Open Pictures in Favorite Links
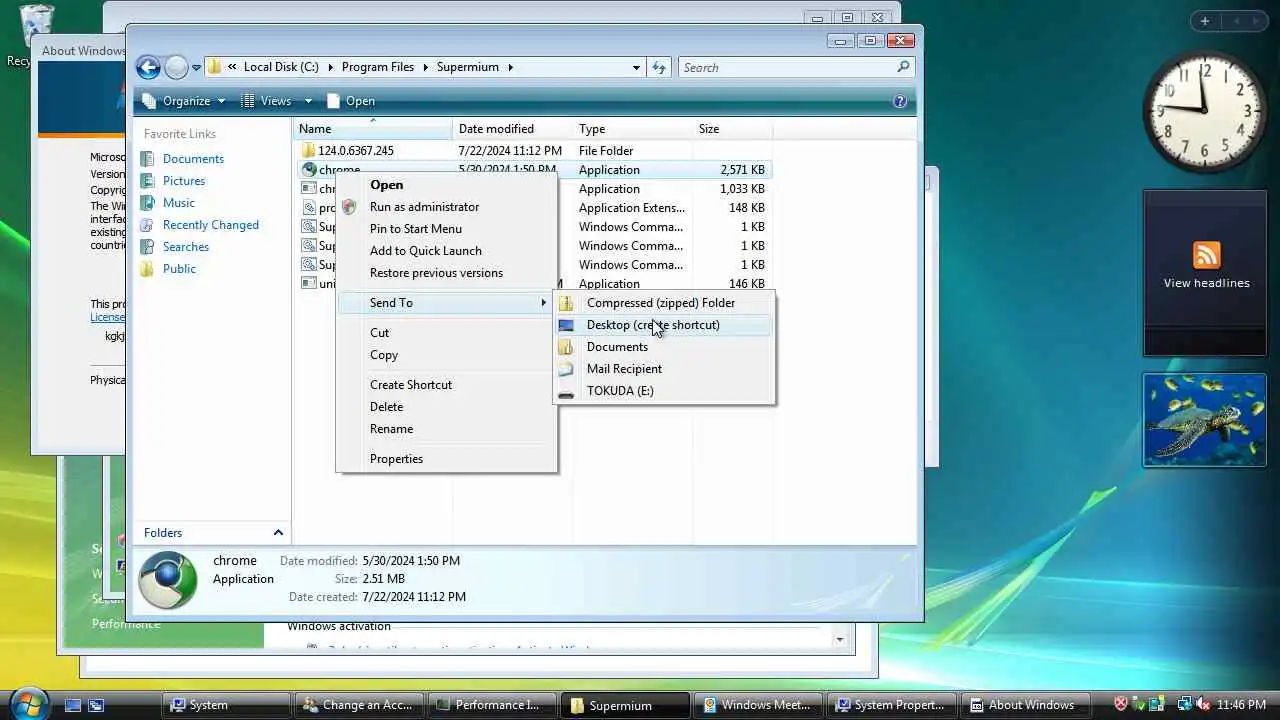The width and height of the screenshot is (1280, 720). [184, 181]
